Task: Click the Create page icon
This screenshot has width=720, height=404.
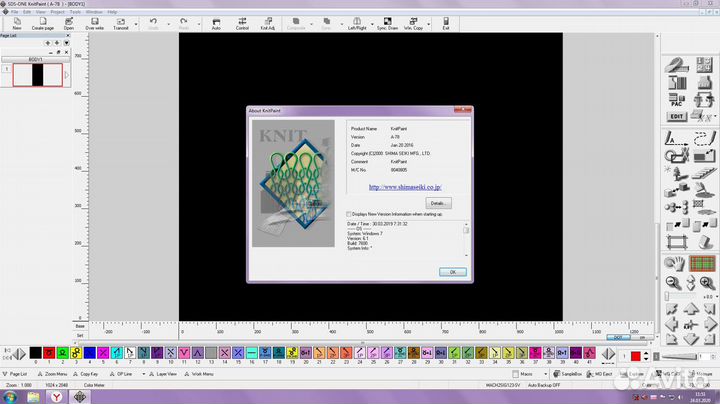Action: coord(43,24)
